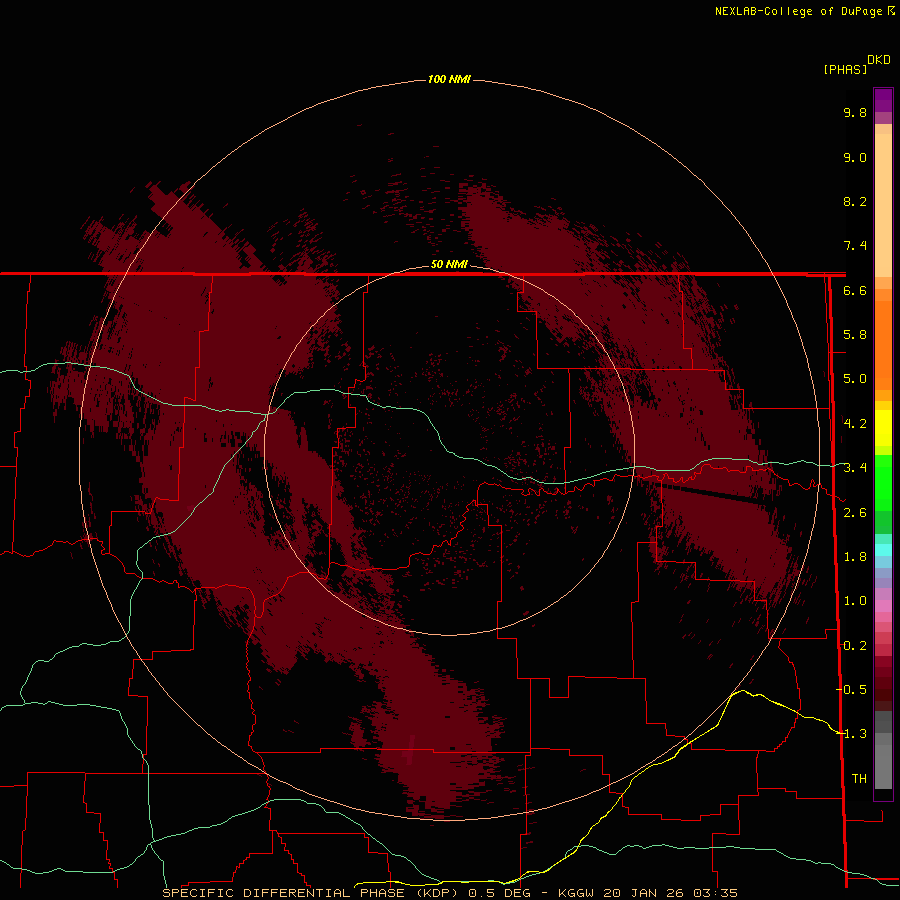
Task: Click the 0.5 DEG elevation text in caption
Action: pyautogui.click(x=501, y=893)
